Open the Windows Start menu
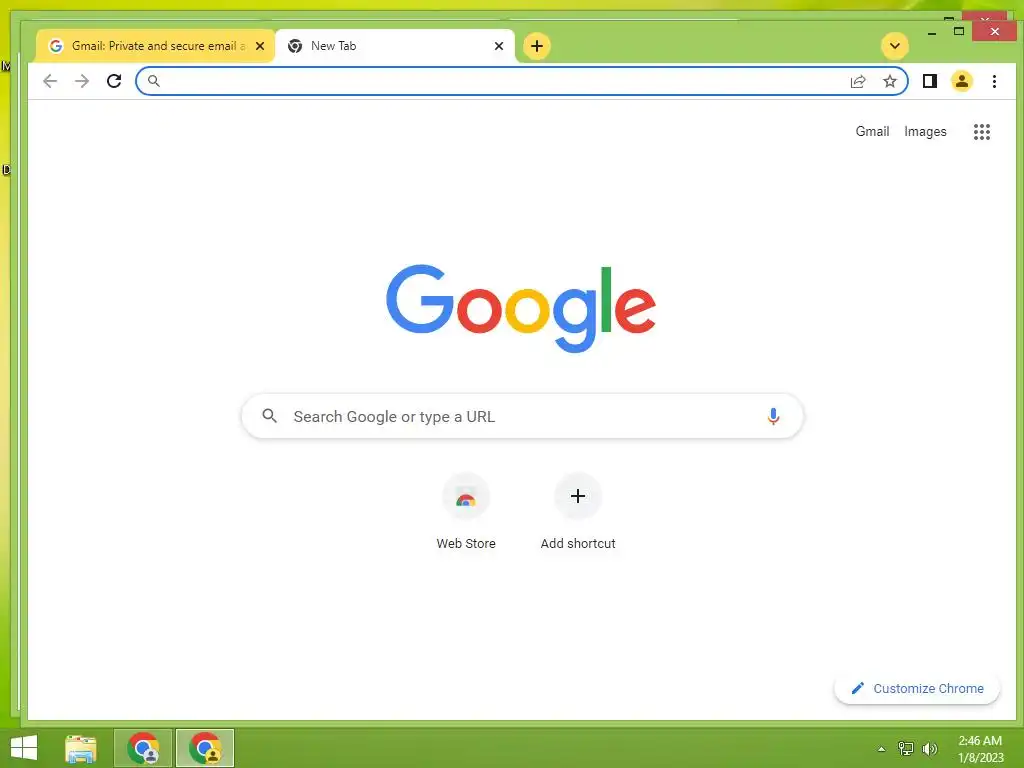Screen dimensions: 1024x768 24,748
